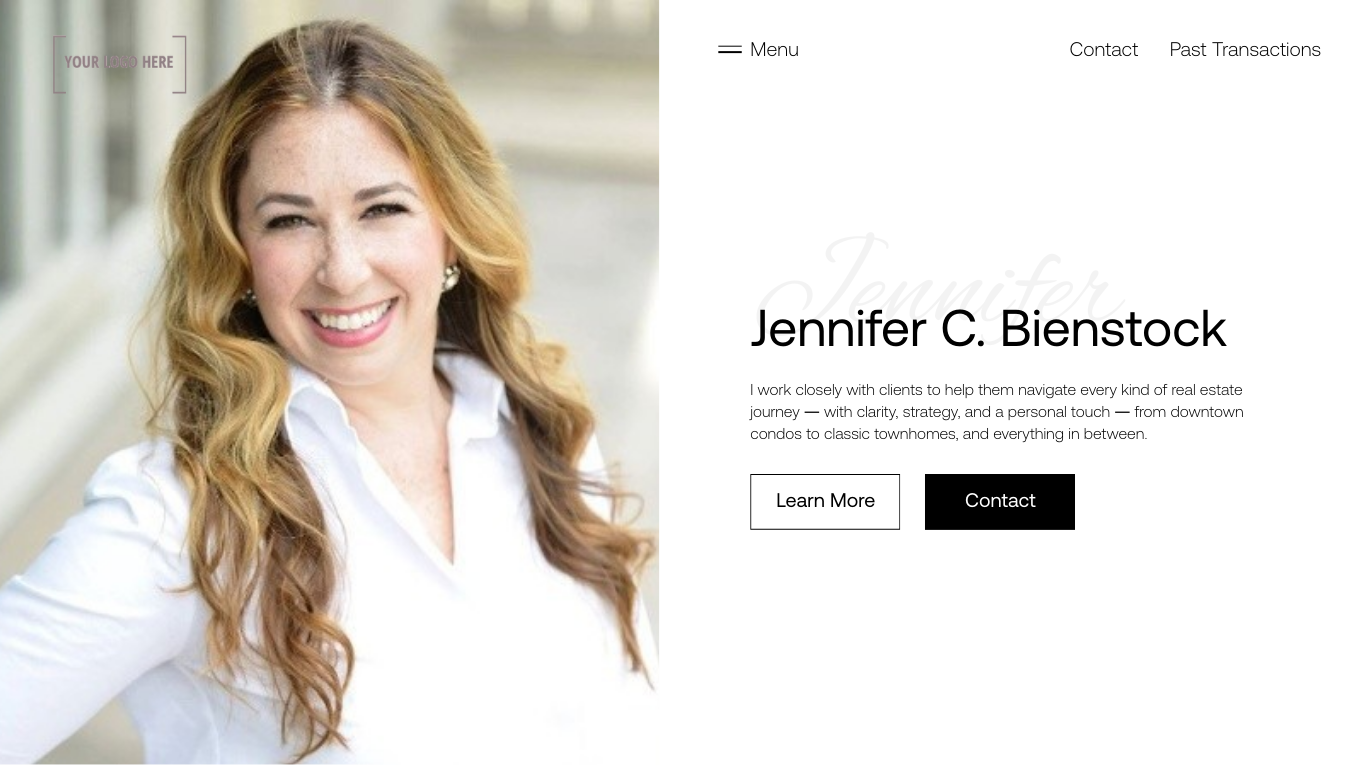Click the "Your Logo Here" logo
The image size is (1366, 768).
pyautogui.click(x=120, y=64)
